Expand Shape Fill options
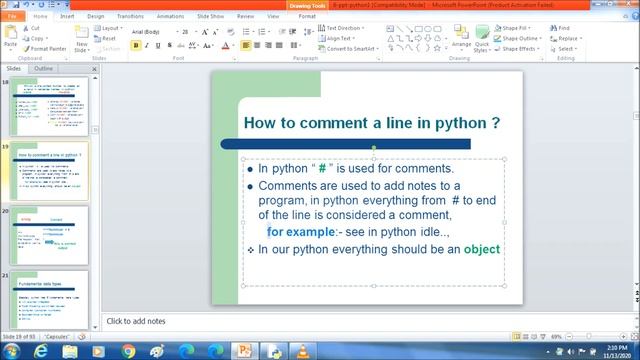640x360 pixels. point(513,28)
